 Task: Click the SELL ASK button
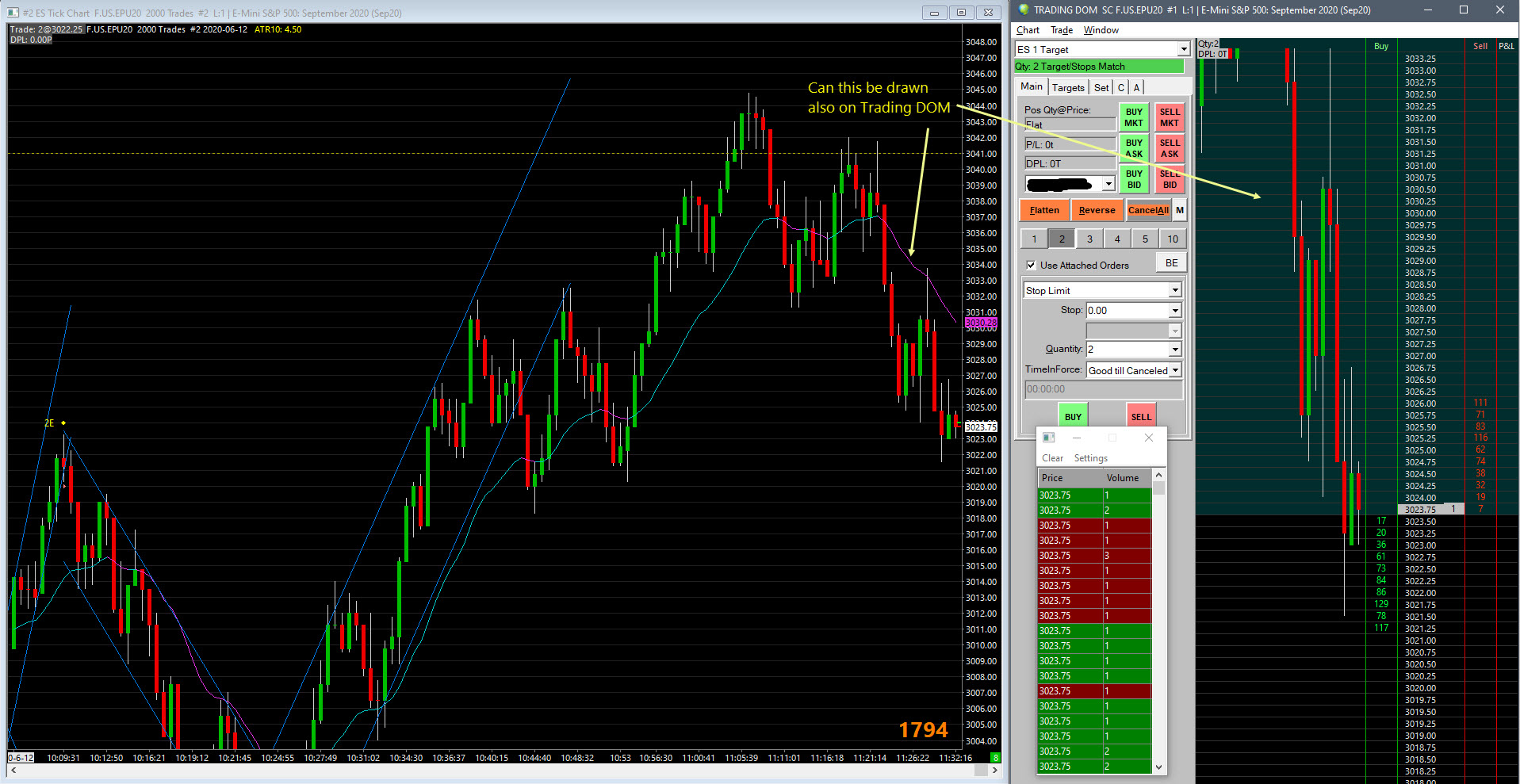[1170, 148]
